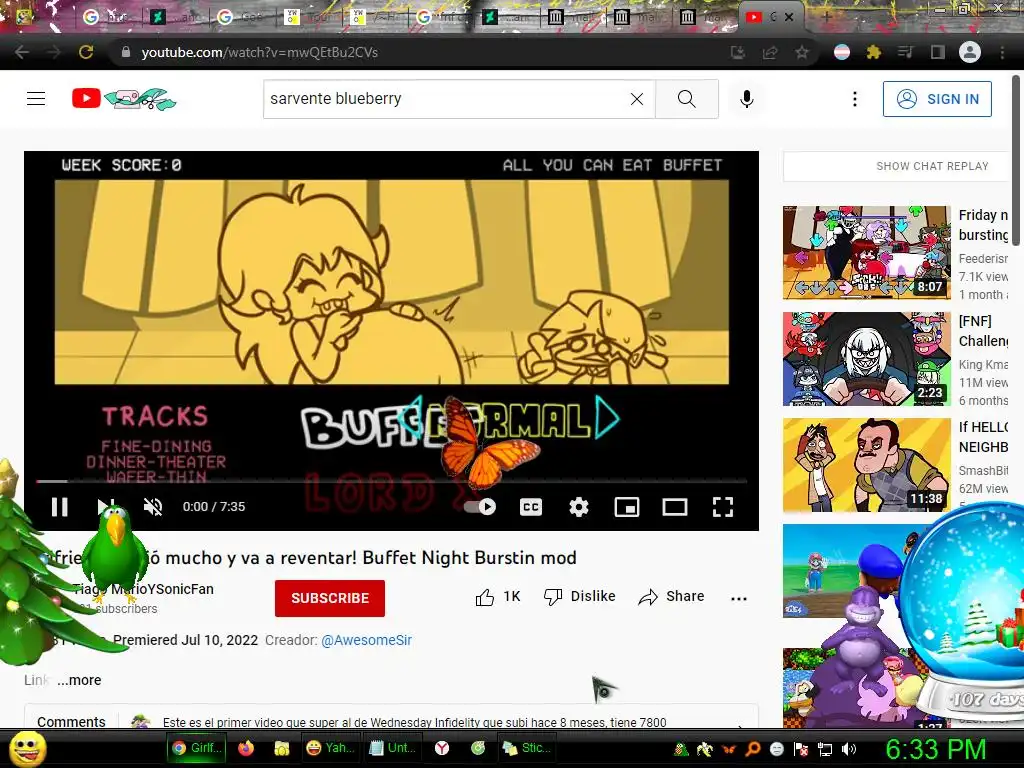1024x768 pixels.
Task: Click the address bar URL youtube.com/watch
Action: click(260, 52)
